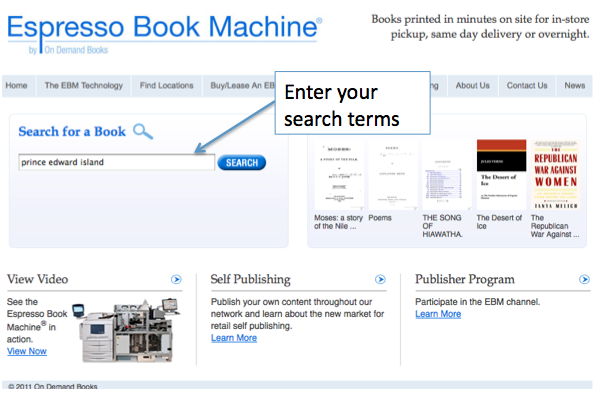Image resolution: width=602 pixels, height=396 pixels.
Task: Click the 'THE SONG OF HIAWATHA.' title
Action: coord(443,226)
